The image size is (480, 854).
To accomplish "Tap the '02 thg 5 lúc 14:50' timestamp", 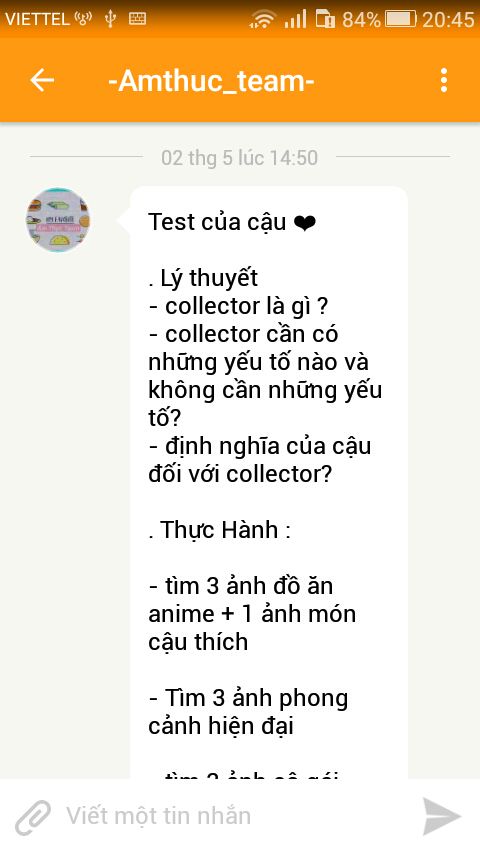I will tap(239, 158).
